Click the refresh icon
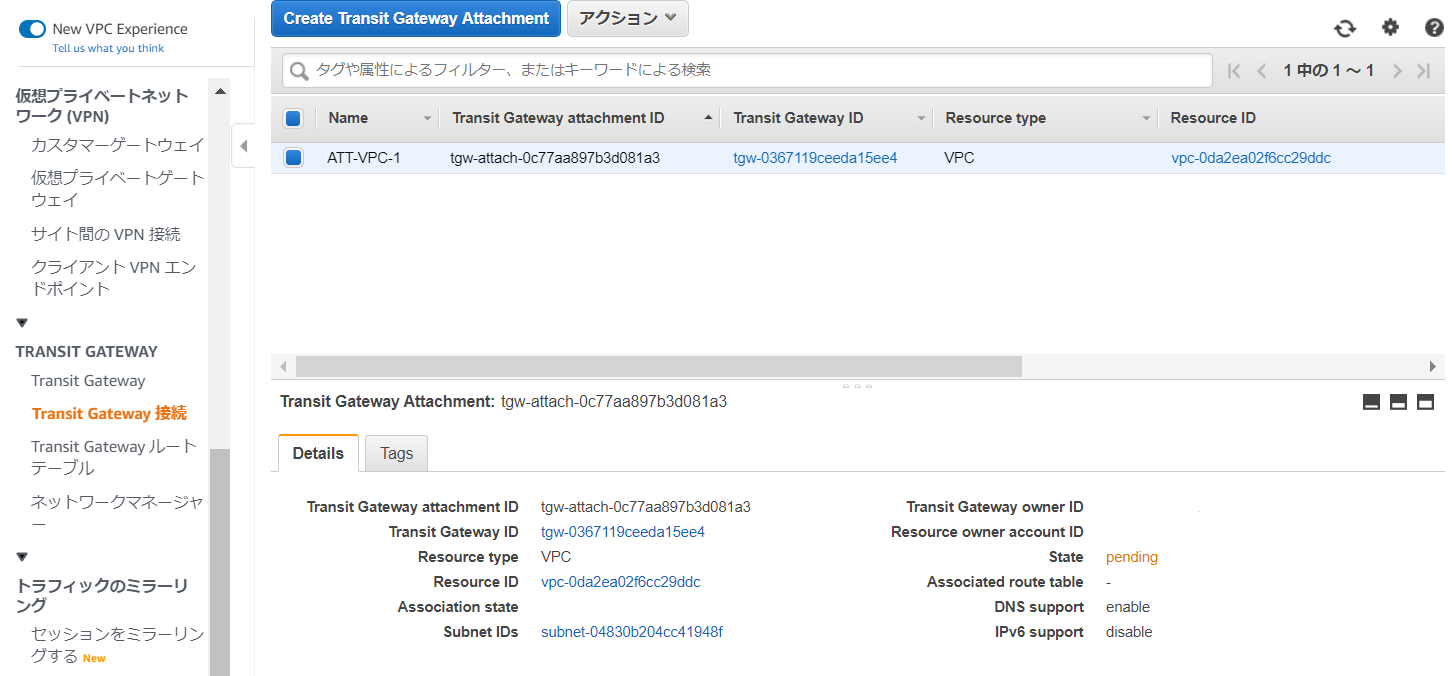1452x676 pixels. 1345,28
